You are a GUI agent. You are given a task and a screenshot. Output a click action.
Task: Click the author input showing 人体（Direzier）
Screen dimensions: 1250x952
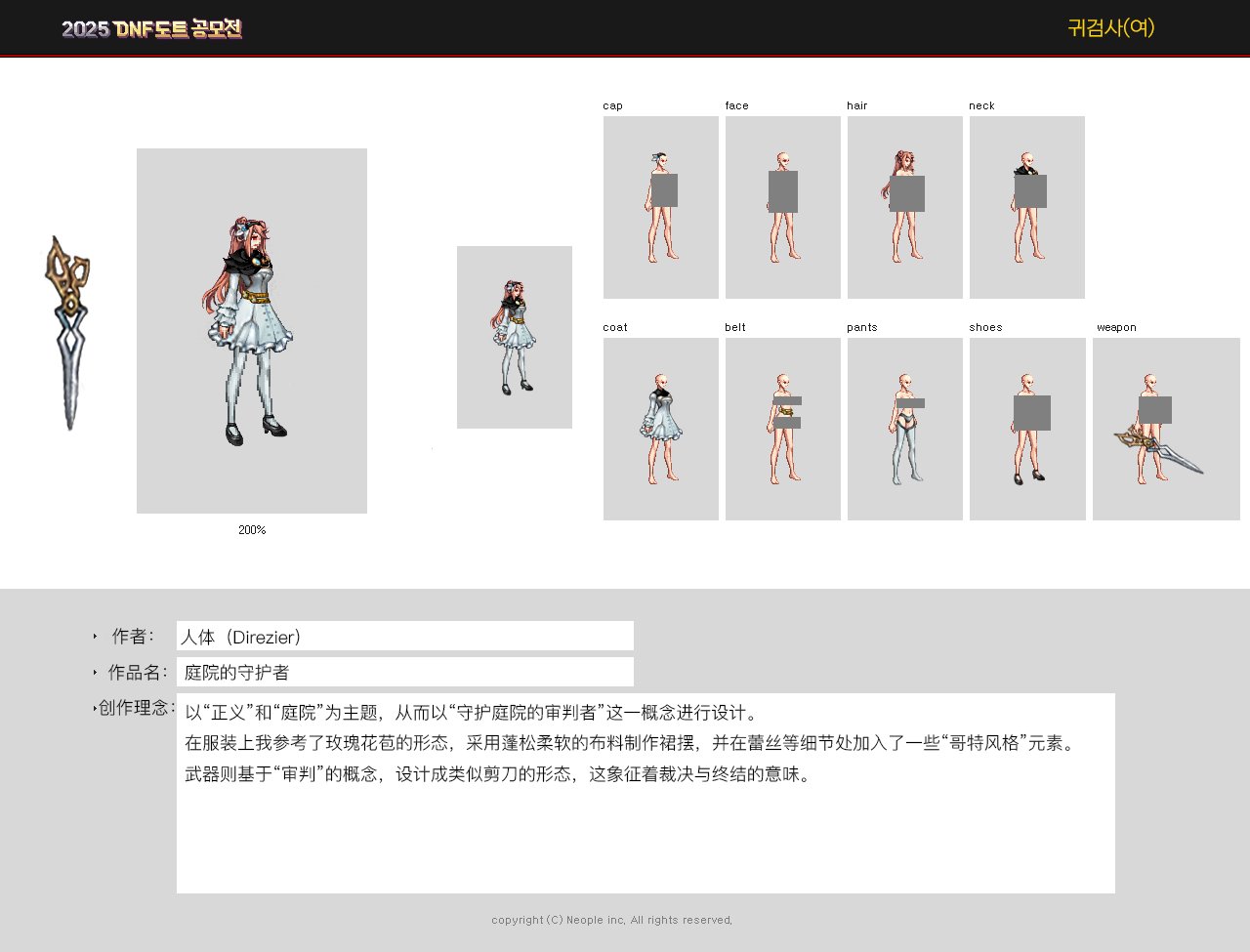click(403, 636)
